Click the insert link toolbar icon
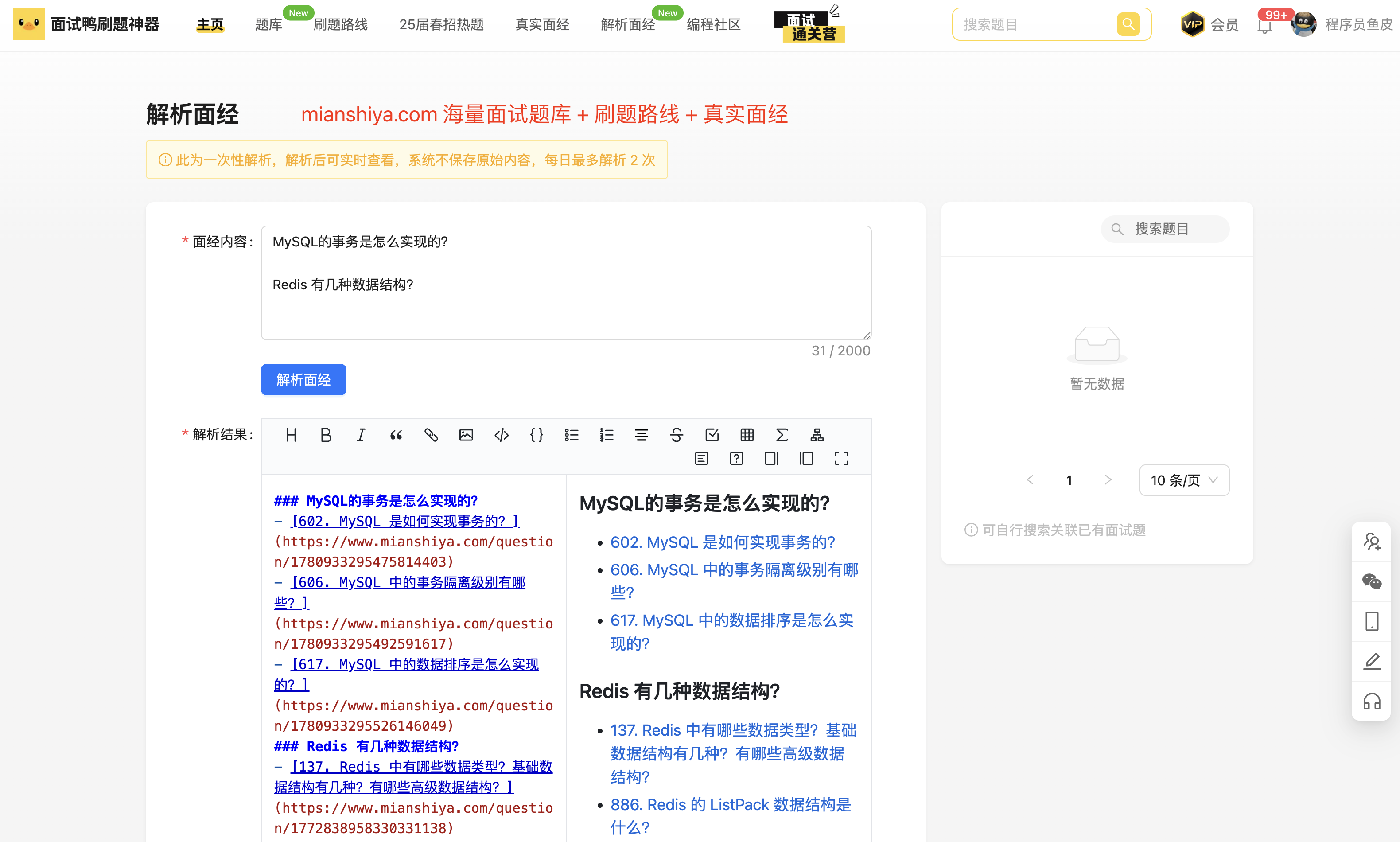The image size is (1400, 842). coord(431,435)
